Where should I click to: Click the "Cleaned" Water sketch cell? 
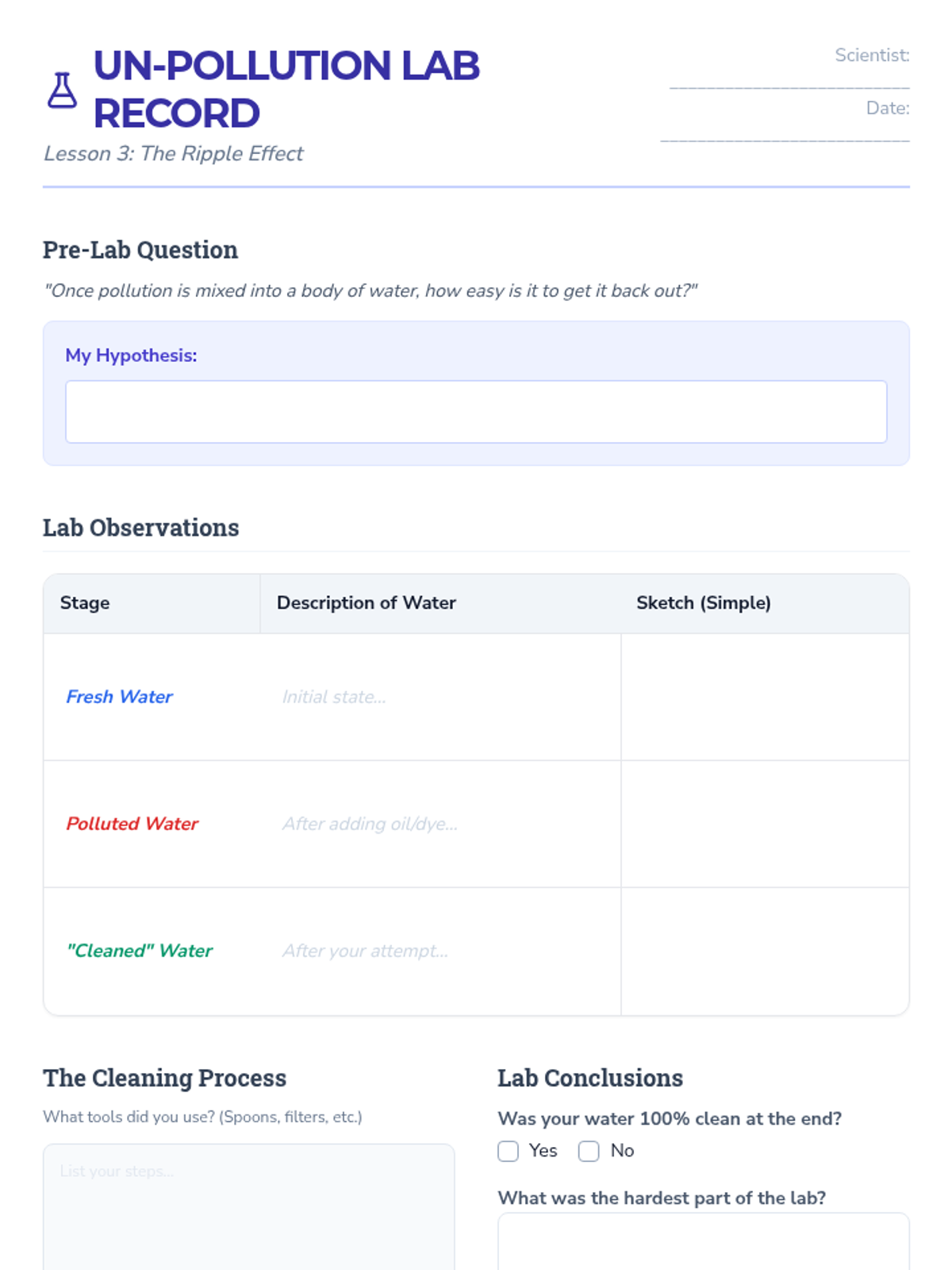point(765,951)
